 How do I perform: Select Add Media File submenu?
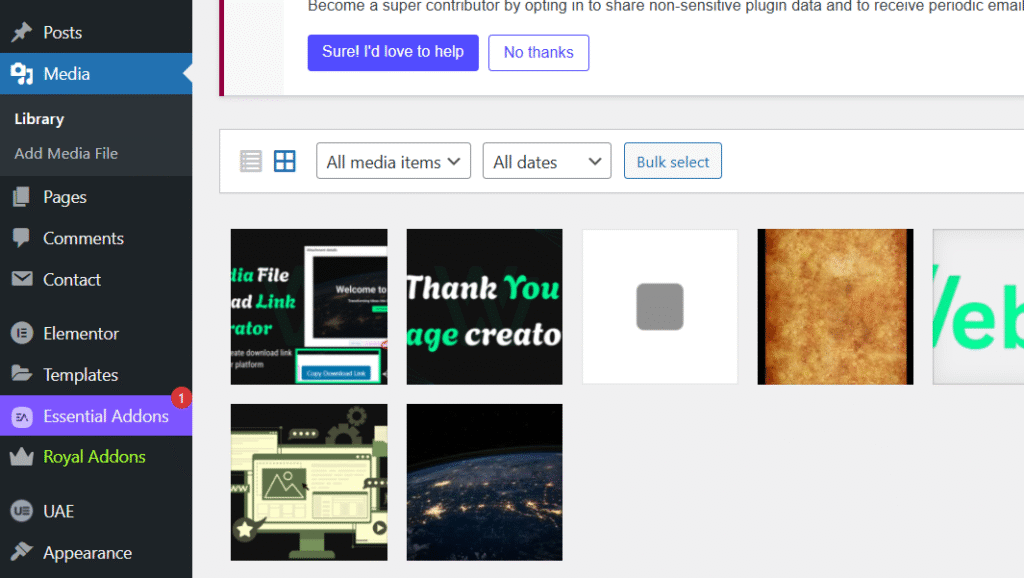(66, 153)
